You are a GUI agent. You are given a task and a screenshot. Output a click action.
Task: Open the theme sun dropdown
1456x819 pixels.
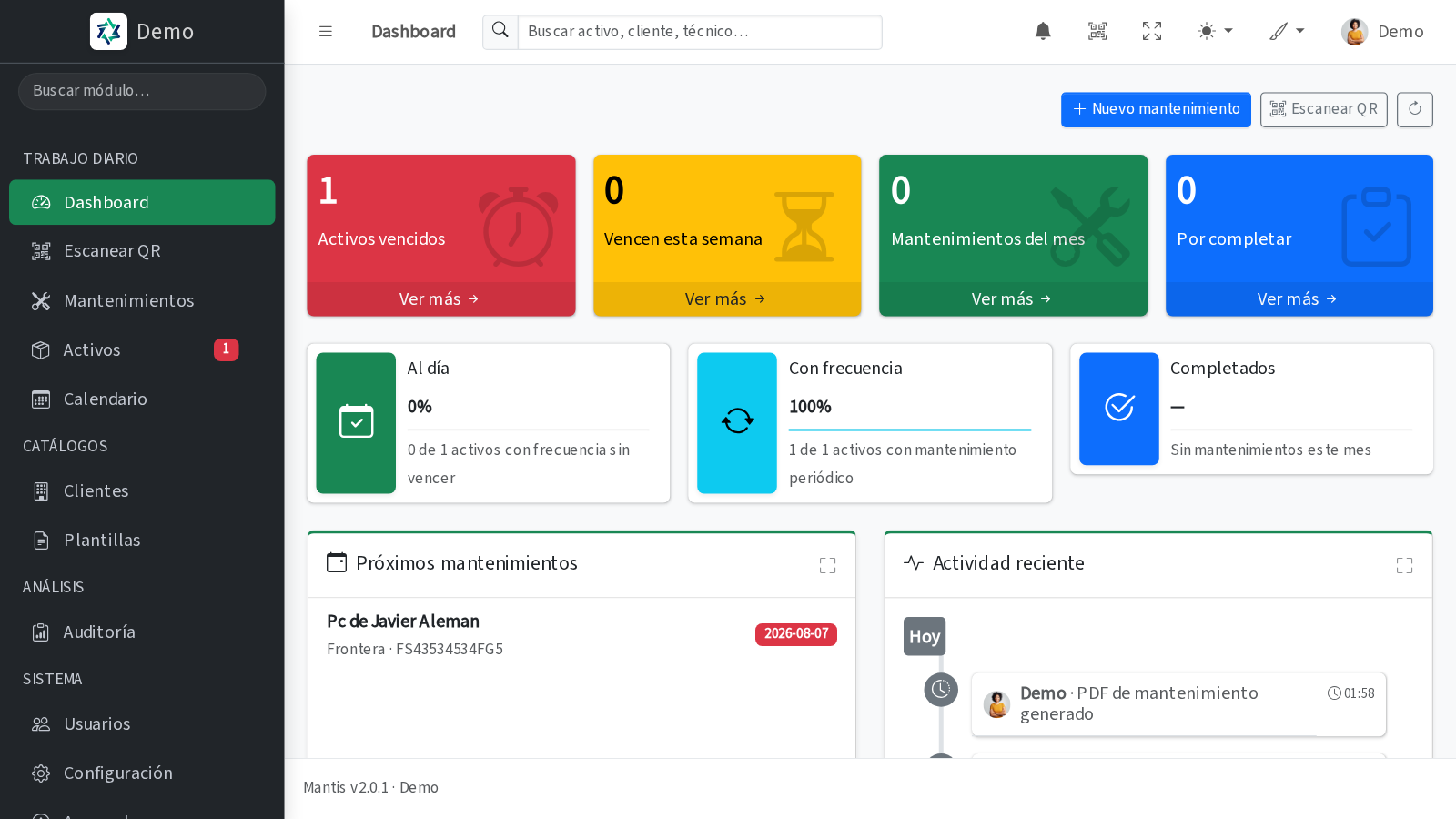click(x=1215, y=32)
